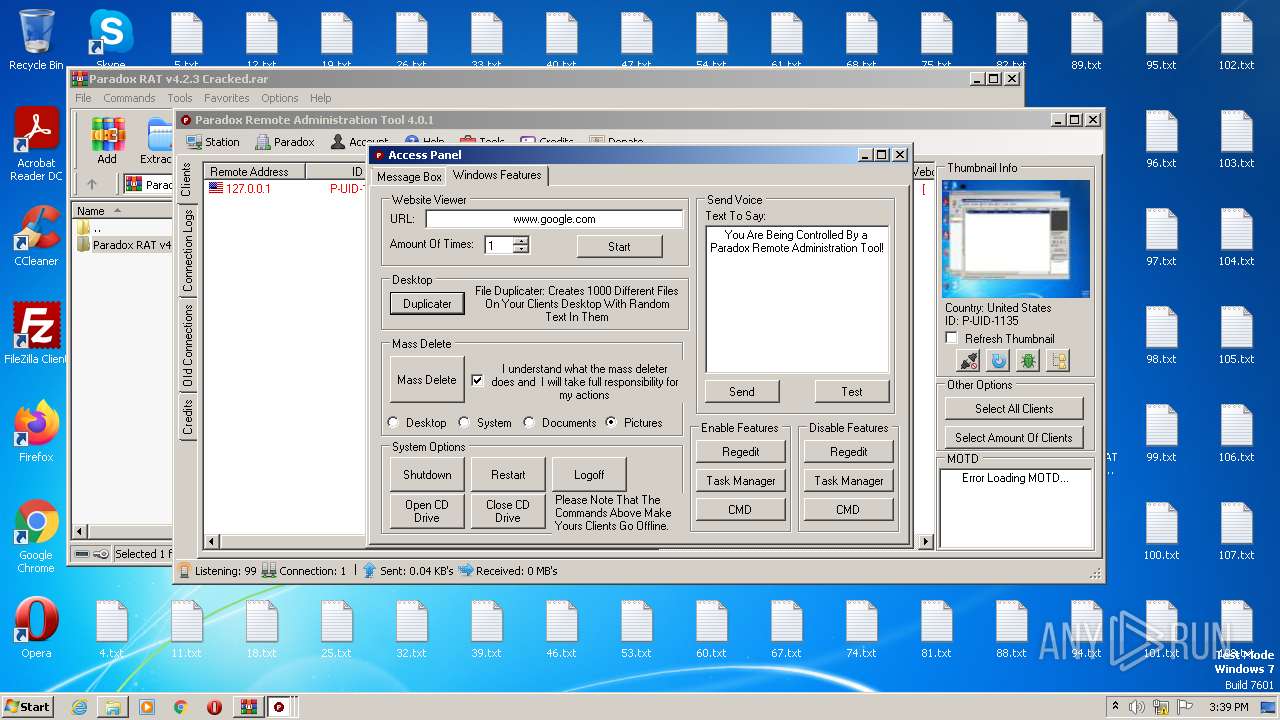Viewport: 1280px width, 720px height.
Task: Open WinRAR Commands menu
Action: point(129,98)
